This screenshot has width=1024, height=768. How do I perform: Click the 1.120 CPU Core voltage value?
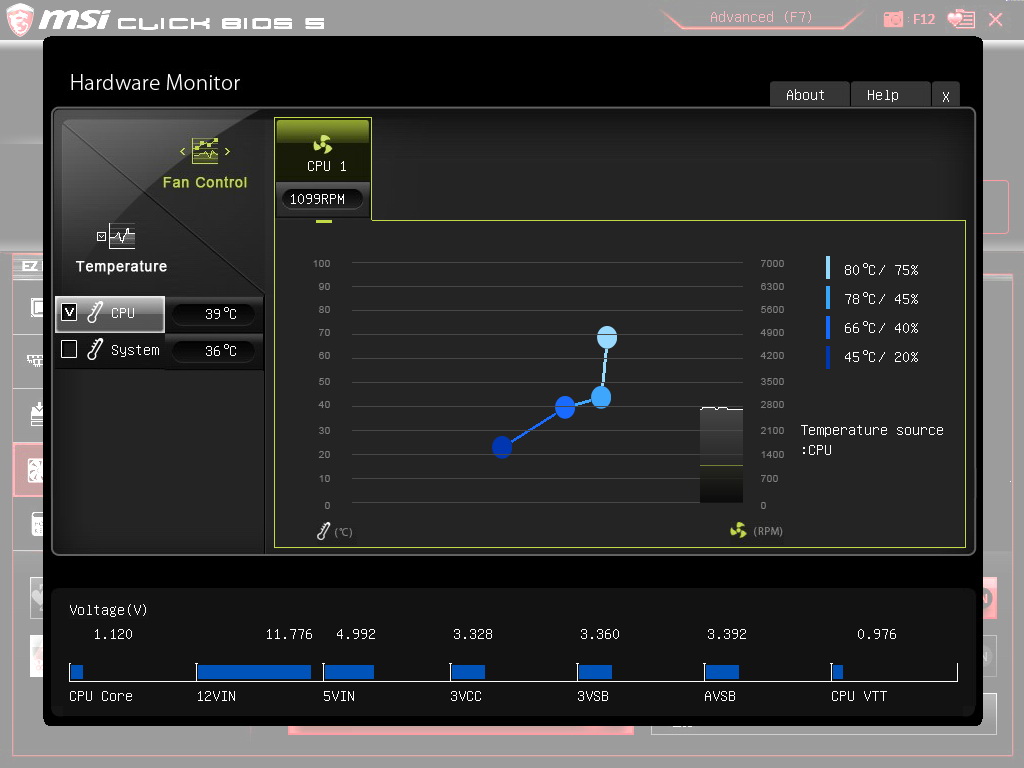point(113,634)
